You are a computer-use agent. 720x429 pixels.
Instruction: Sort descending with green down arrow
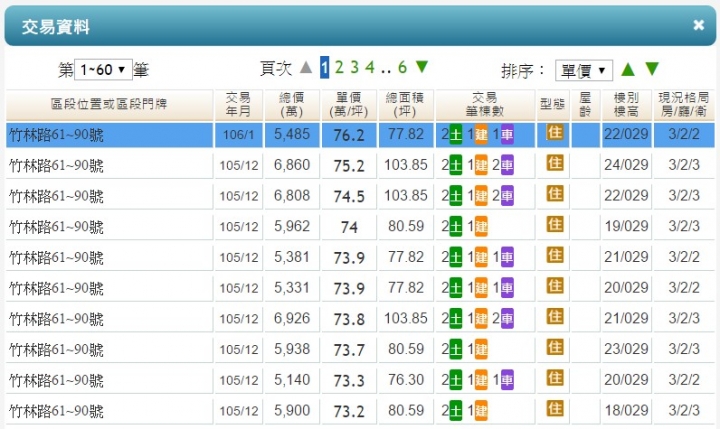pyautogui.click(x=652, y=69)
